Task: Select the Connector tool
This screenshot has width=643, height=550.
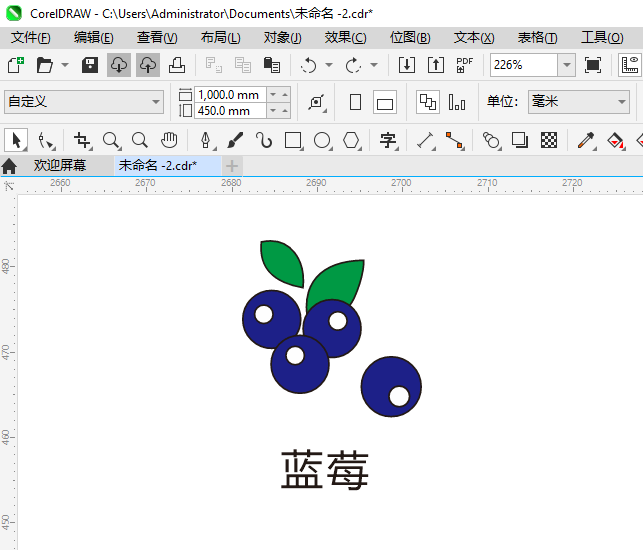Action: pos(455,141)
